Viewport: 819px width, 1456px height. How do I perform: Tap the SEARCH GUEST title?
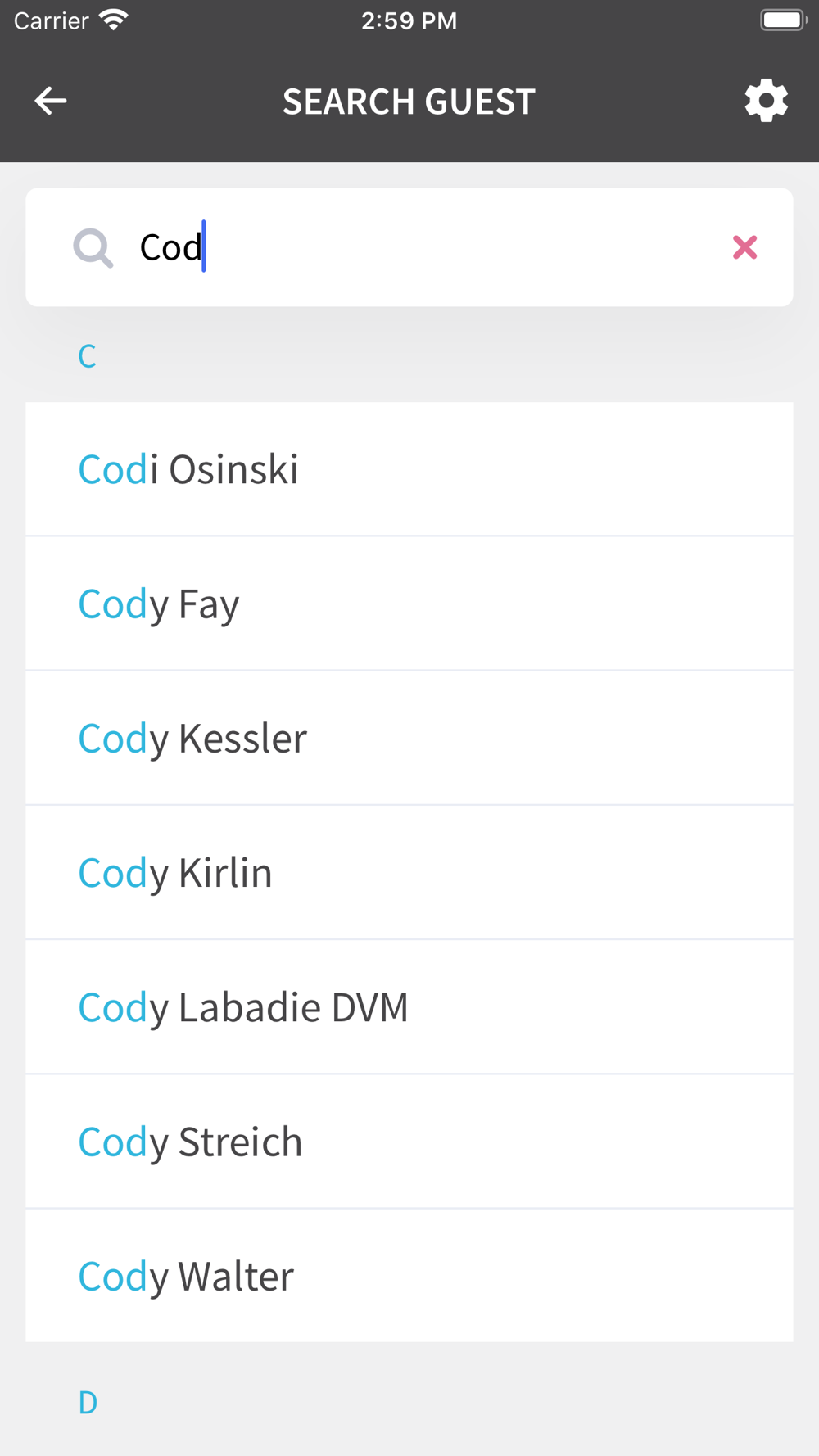[409, 102]
